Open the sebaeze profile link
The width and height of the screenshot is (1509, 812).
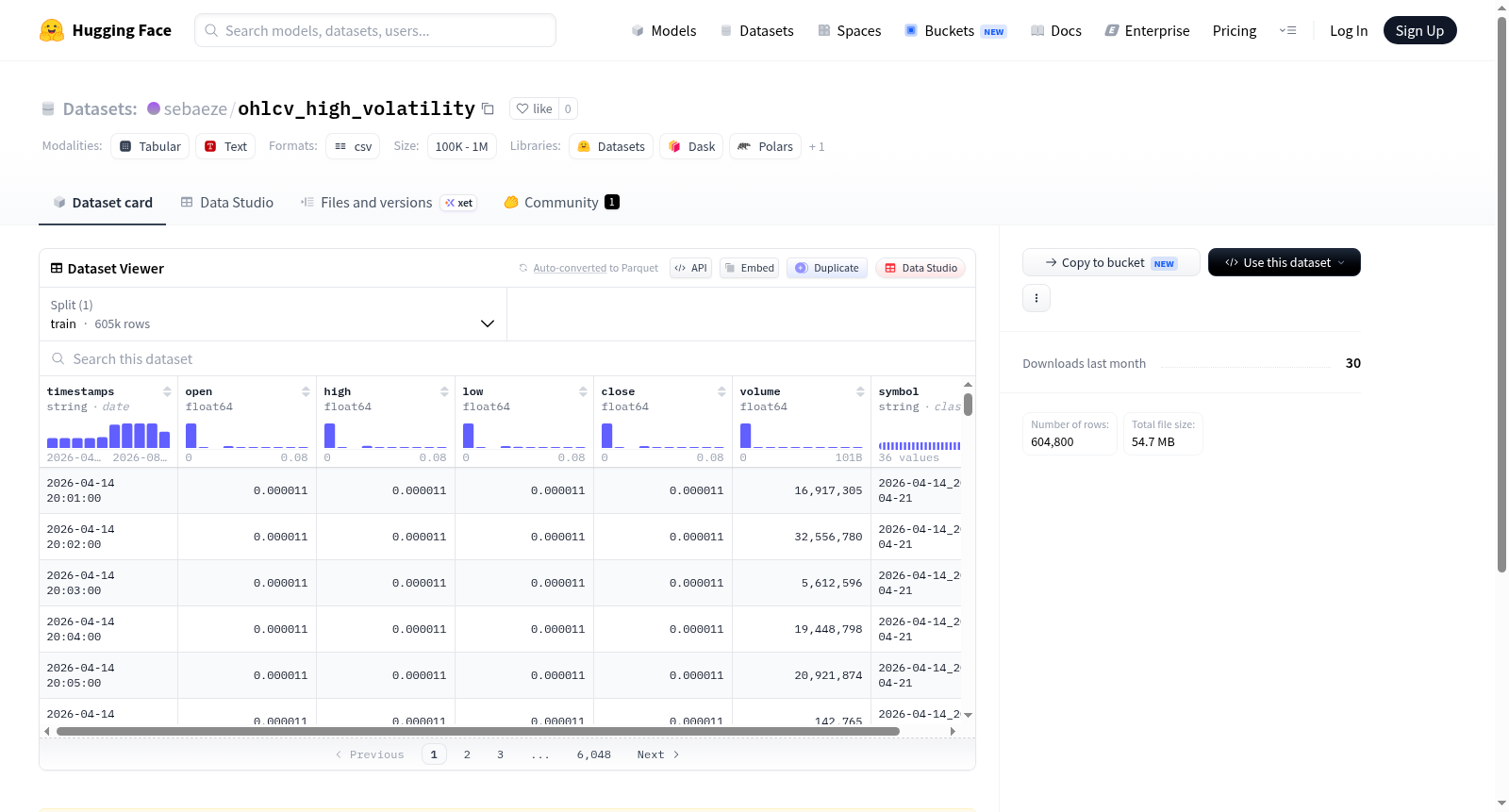coord(195,108)
